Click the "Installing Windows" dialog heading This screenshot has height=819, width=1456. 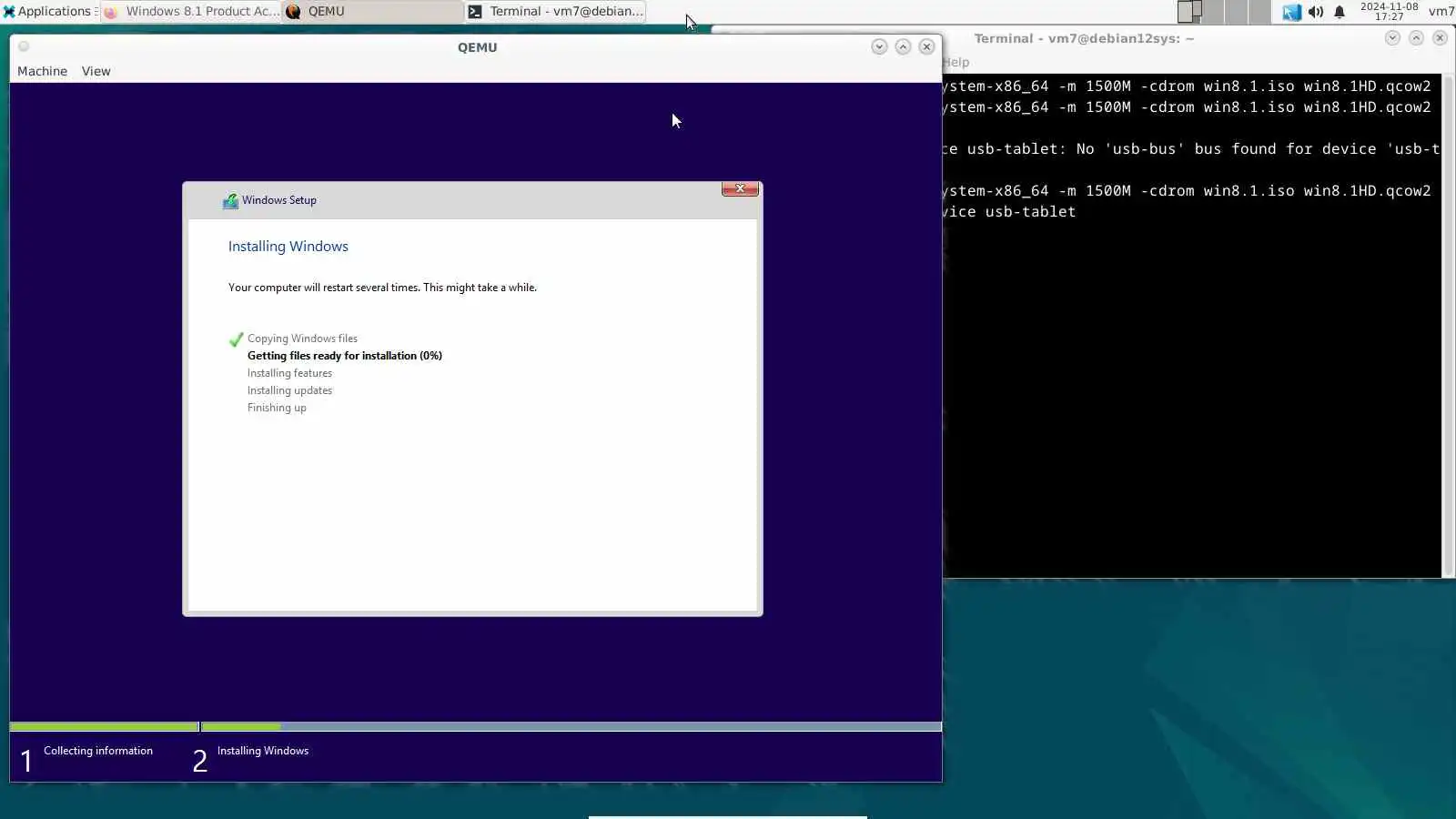pyautogui.click(x=288, y=247)
